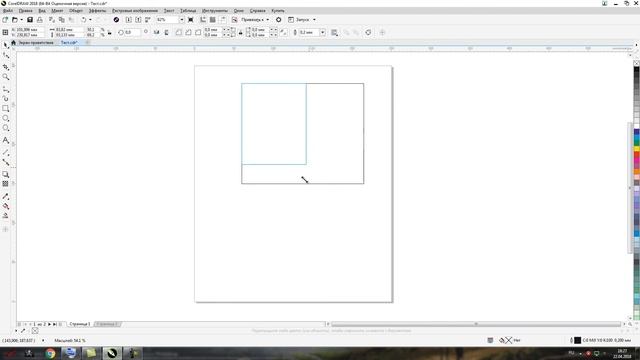Click the Open folder icon

click(x=15, y=20)
